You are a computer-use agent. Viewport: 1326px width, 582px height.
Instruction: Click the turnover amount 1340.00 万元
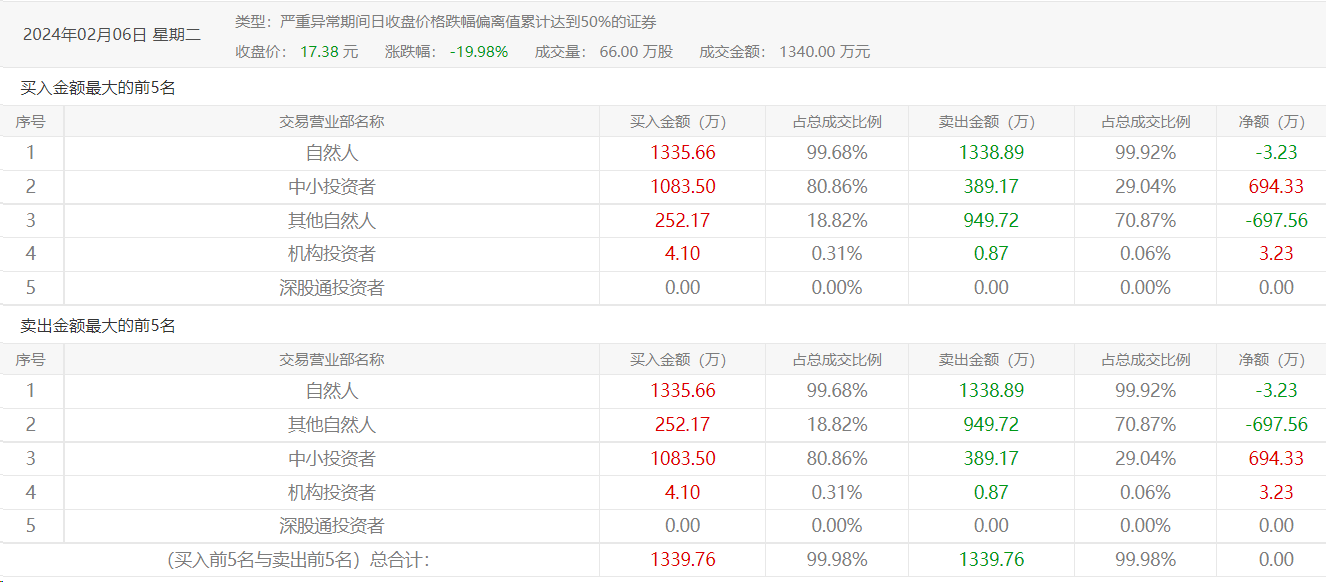(824, 51)
